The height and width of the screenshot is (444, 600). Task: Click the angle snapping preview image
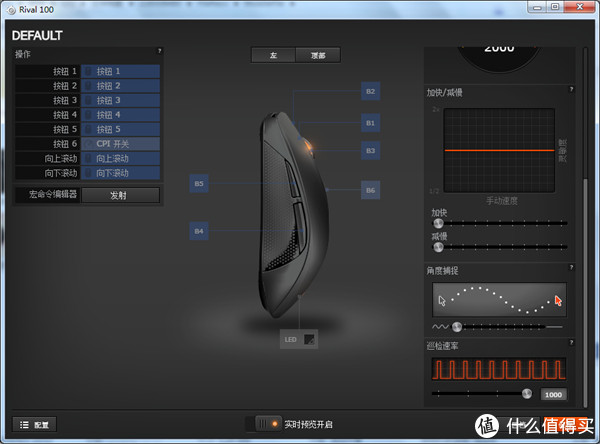[499, 300]
